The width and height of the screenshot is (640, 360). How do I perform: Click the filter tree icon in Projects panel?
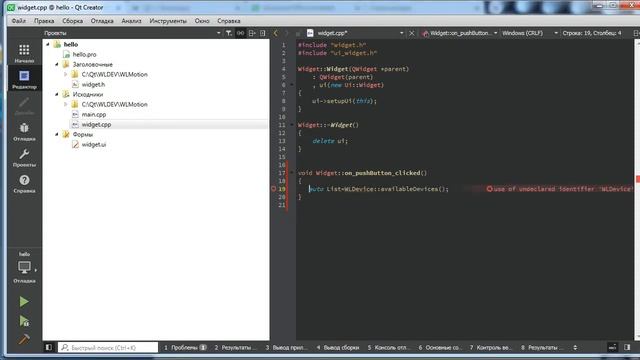(x=229, y=33)
